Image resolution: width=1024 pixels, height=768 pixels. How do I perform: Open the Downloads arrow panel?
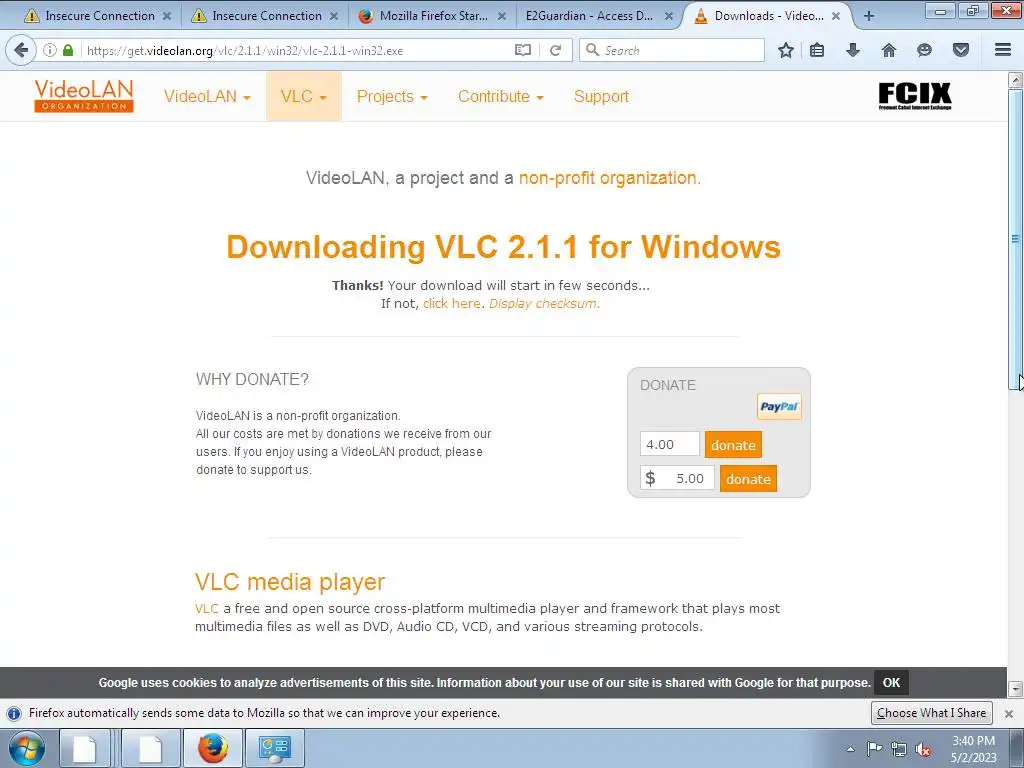pyautogui.click(x=853, y=50)
